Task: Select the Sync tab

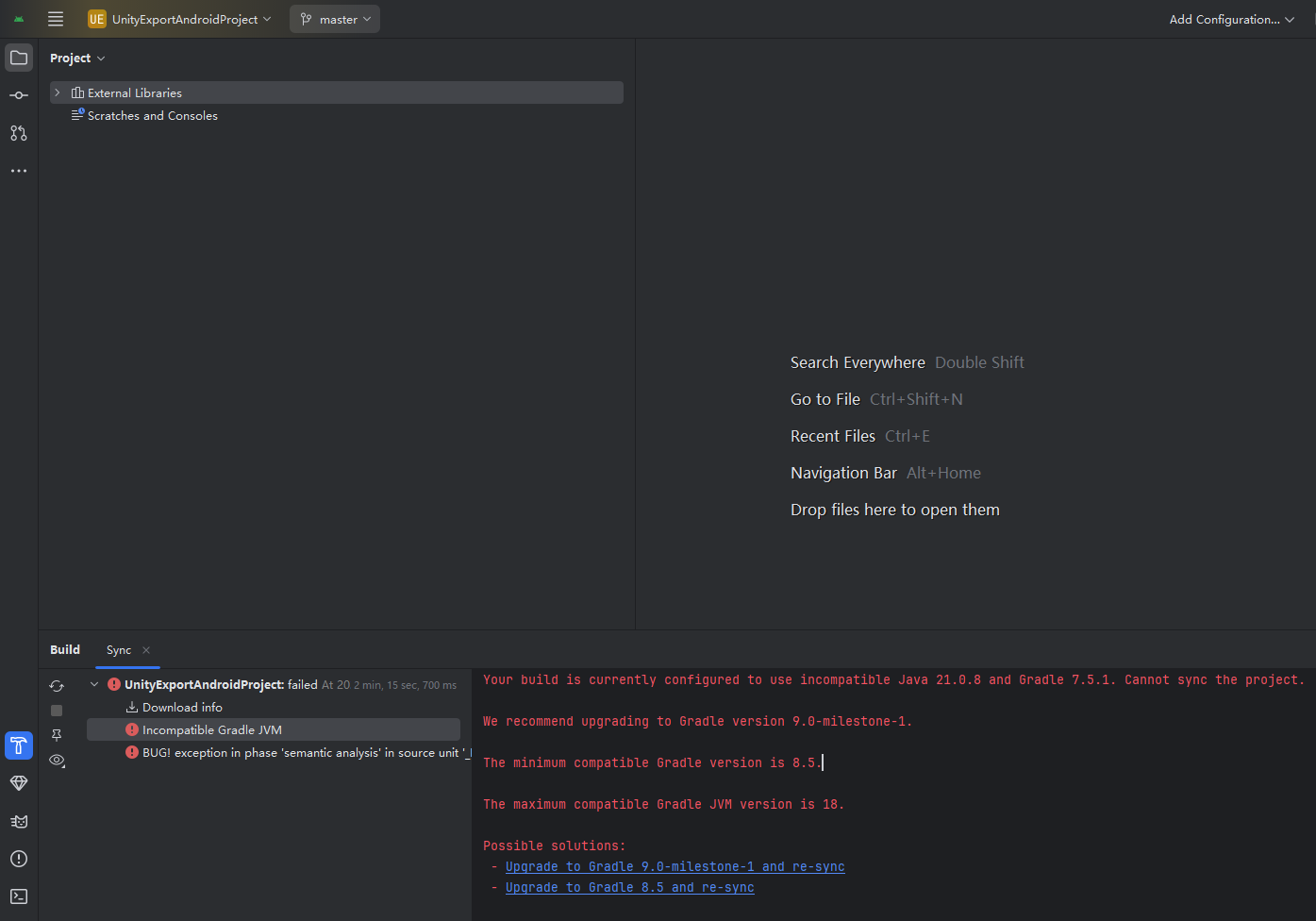Action: click(x=119, y=650)
